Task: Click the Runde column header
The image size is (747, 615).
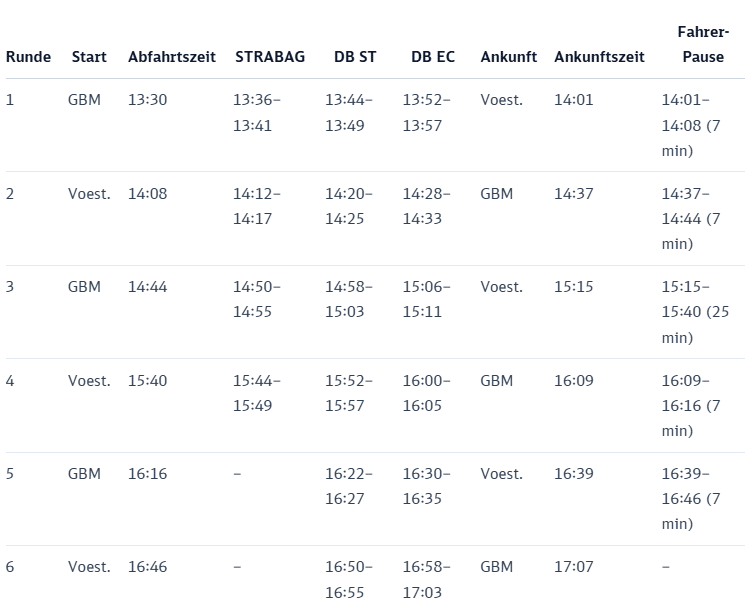Action: (28, 57)
